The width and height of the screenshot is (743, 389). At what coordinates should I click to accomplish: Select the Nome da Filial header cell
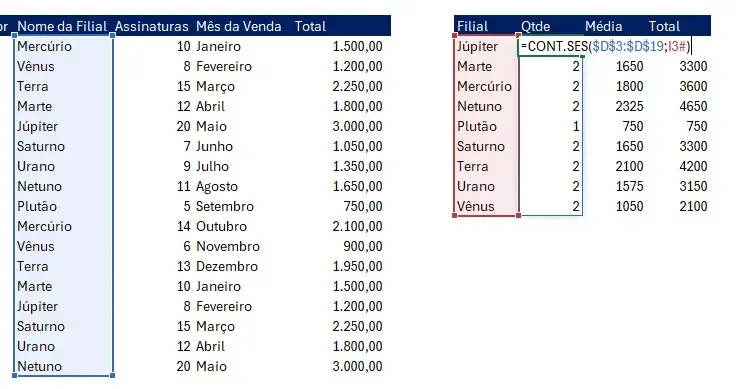[62, 26]
